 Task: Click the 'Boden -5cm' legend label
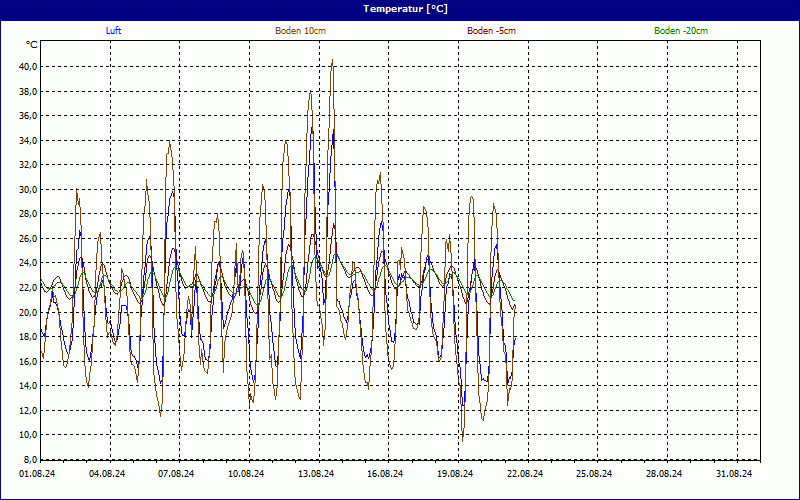tap(491, 31)
